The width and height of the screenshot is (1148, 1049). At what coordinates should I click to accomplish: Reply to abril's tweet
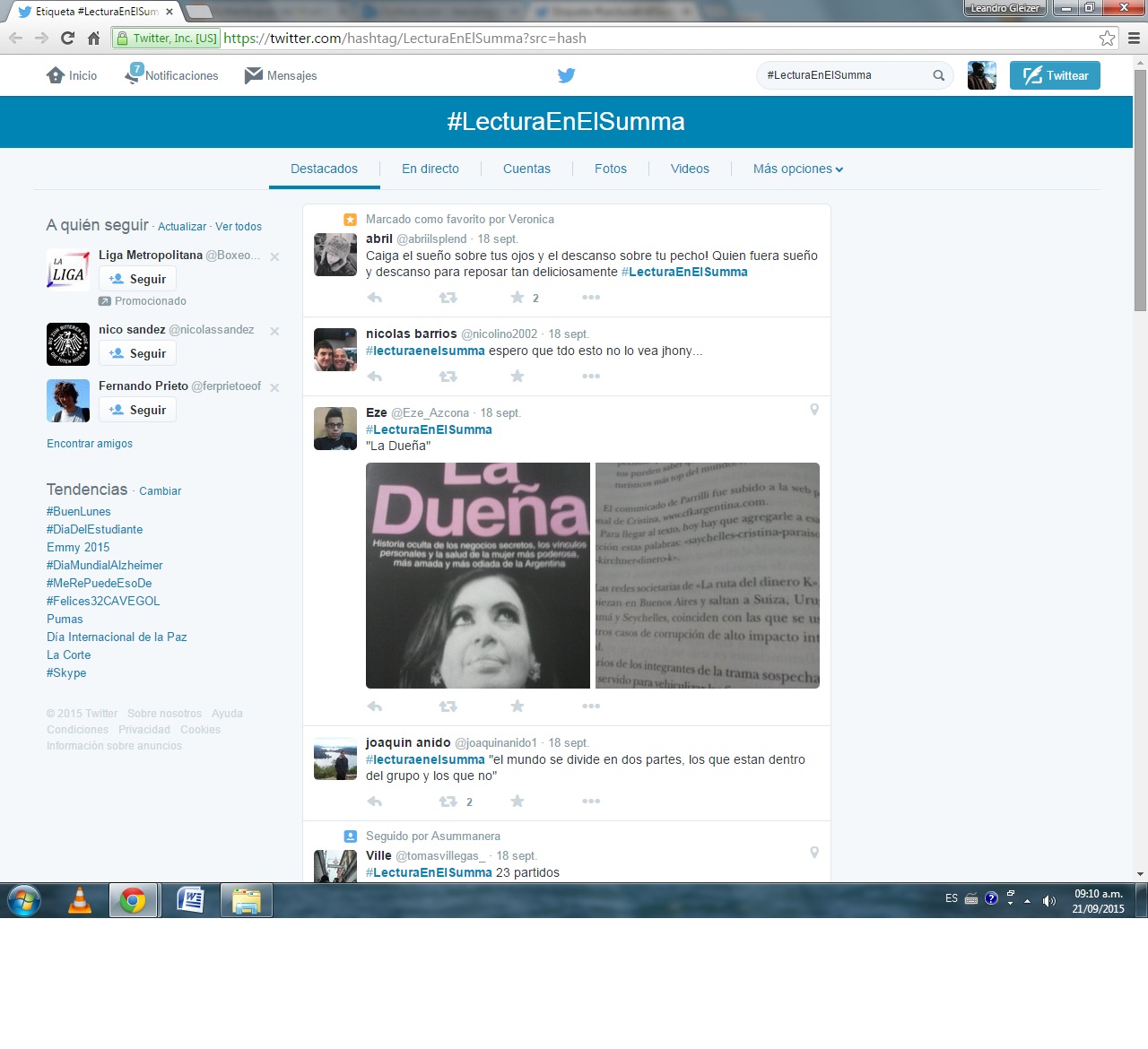375,298
